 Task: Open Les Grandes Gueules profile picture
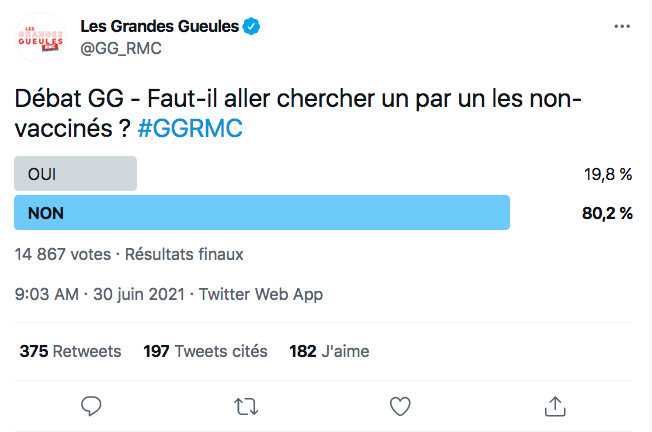coord(40,38)
